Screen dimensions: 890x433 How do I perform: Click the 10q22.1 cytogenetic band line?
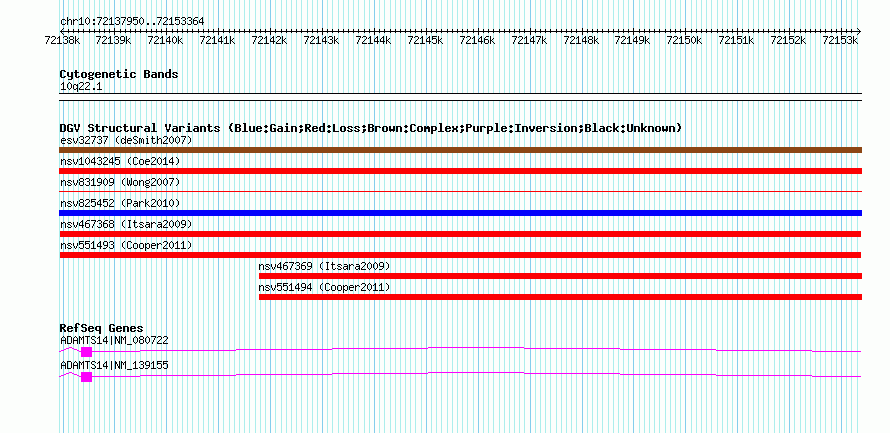pyautogui.click(x=460, y=97)
